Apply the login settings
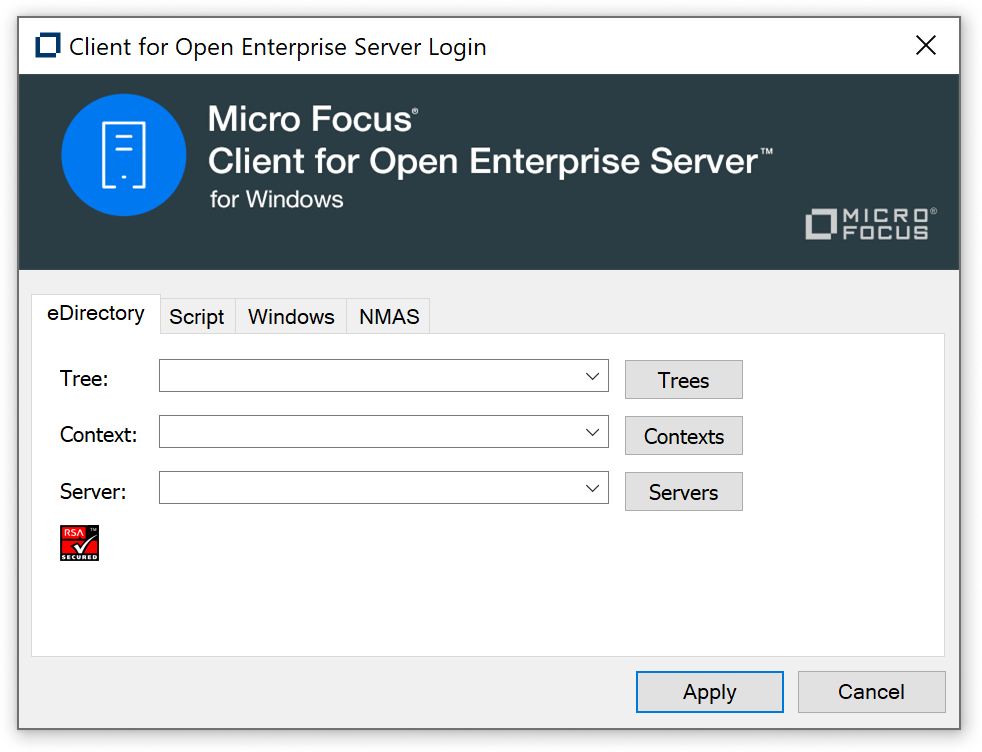This screenshot has width=982, height=752. click(710, 692)
